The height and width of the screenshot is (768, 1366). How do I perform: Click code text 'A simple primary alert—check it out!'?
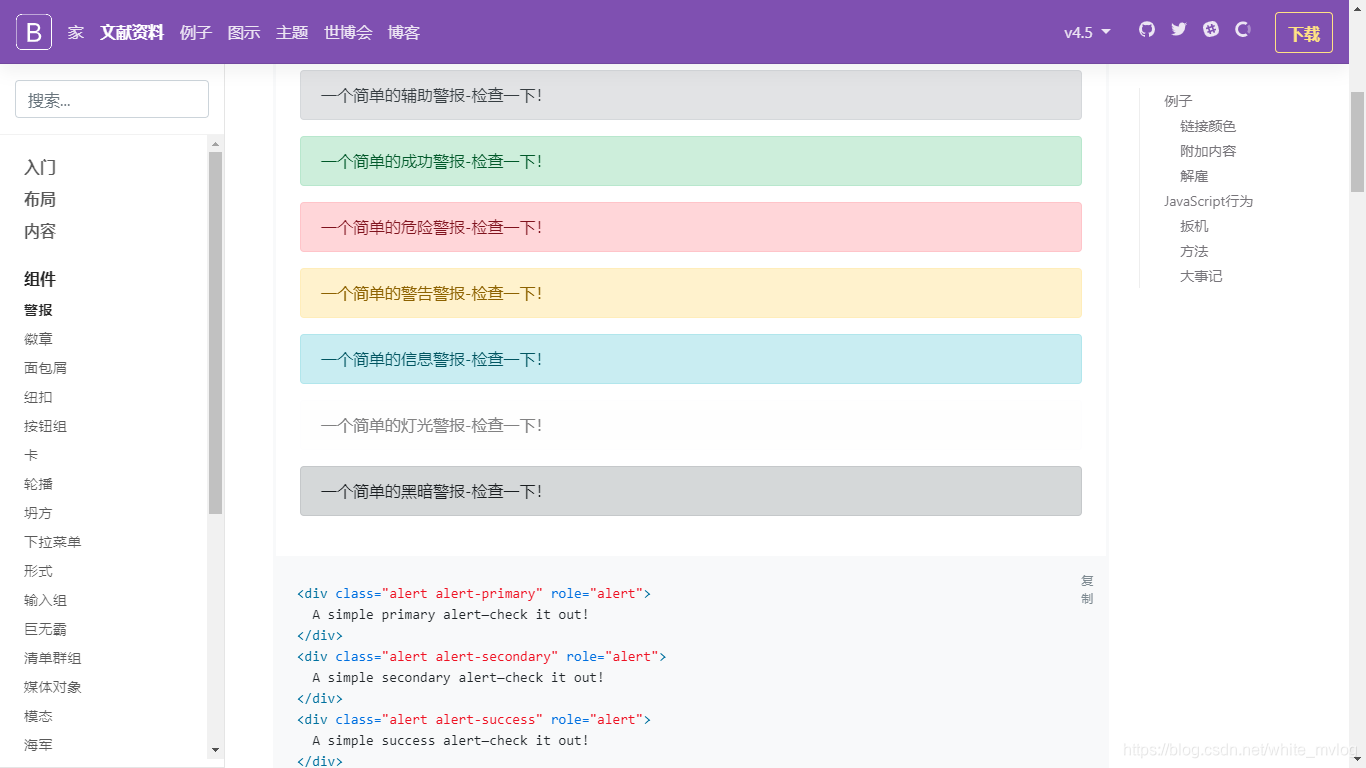pos(451,614)
